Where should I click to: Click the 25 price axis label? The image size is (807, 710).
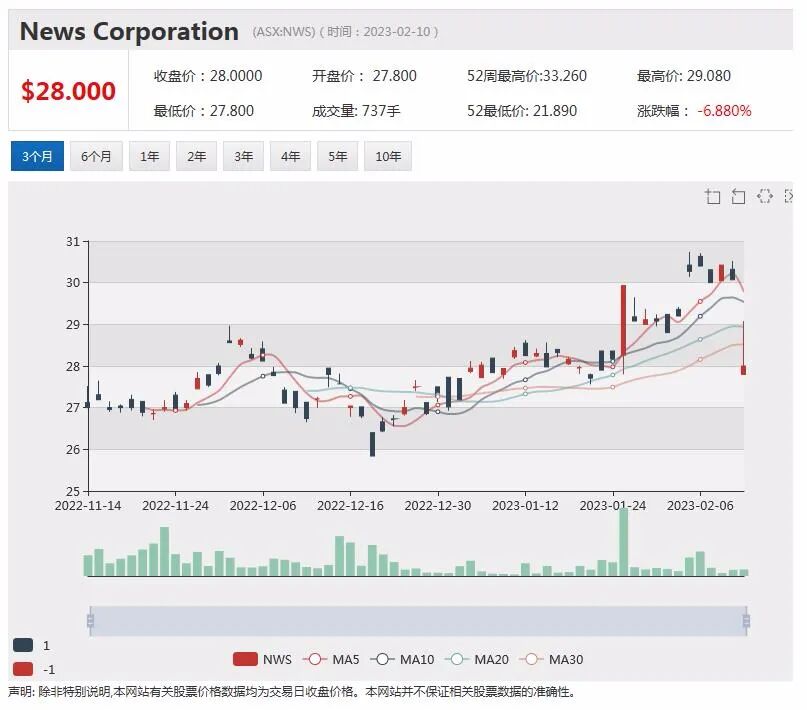[73, 491]
